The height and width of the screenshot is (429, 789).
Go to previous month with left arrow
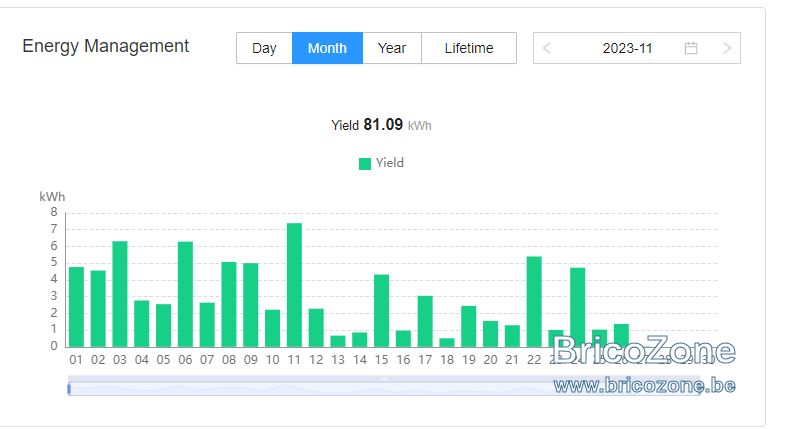547,48
